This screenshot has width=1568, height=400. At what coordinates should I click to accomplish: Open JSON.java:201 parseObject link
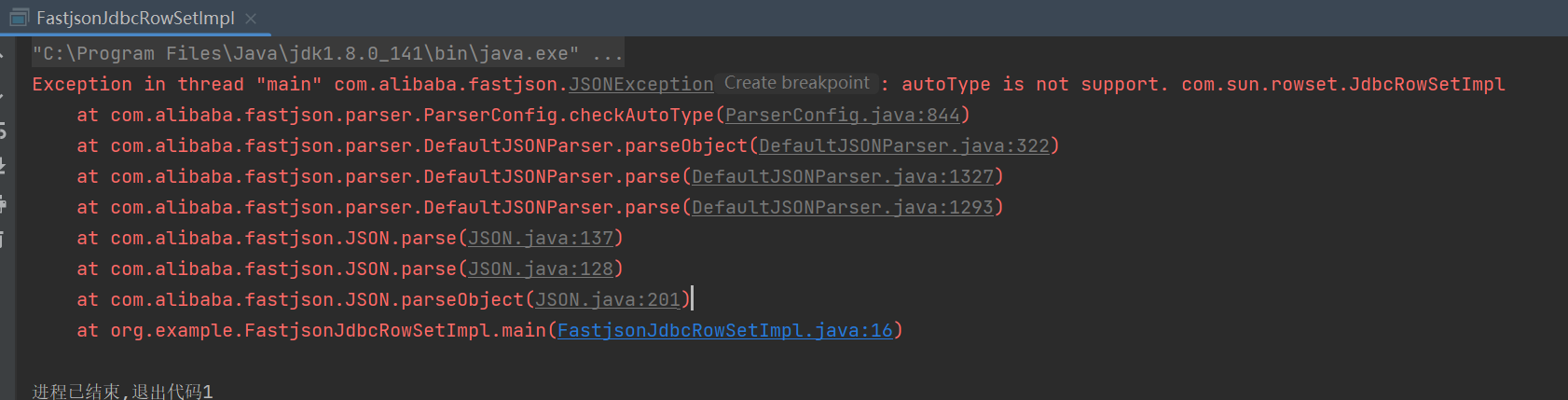click(608, 299)
